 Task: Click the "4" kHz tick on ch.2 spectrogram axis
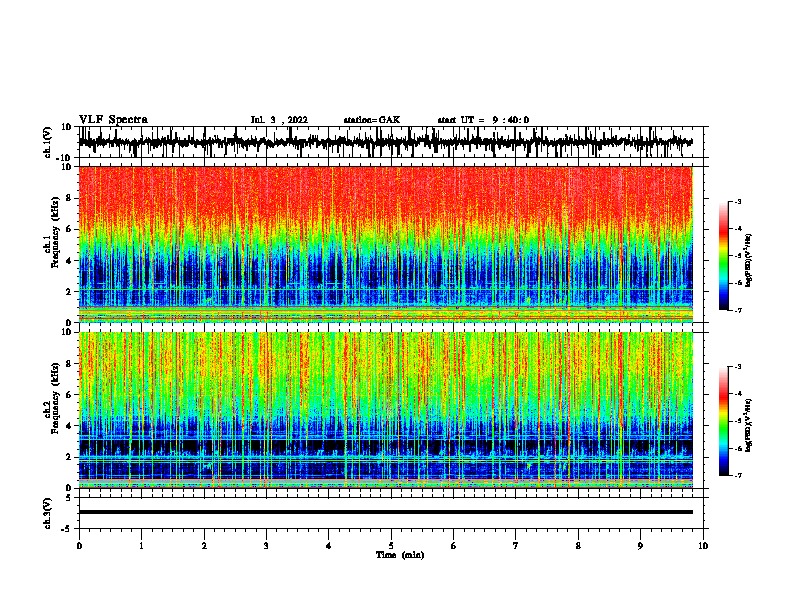coord(69,426)
